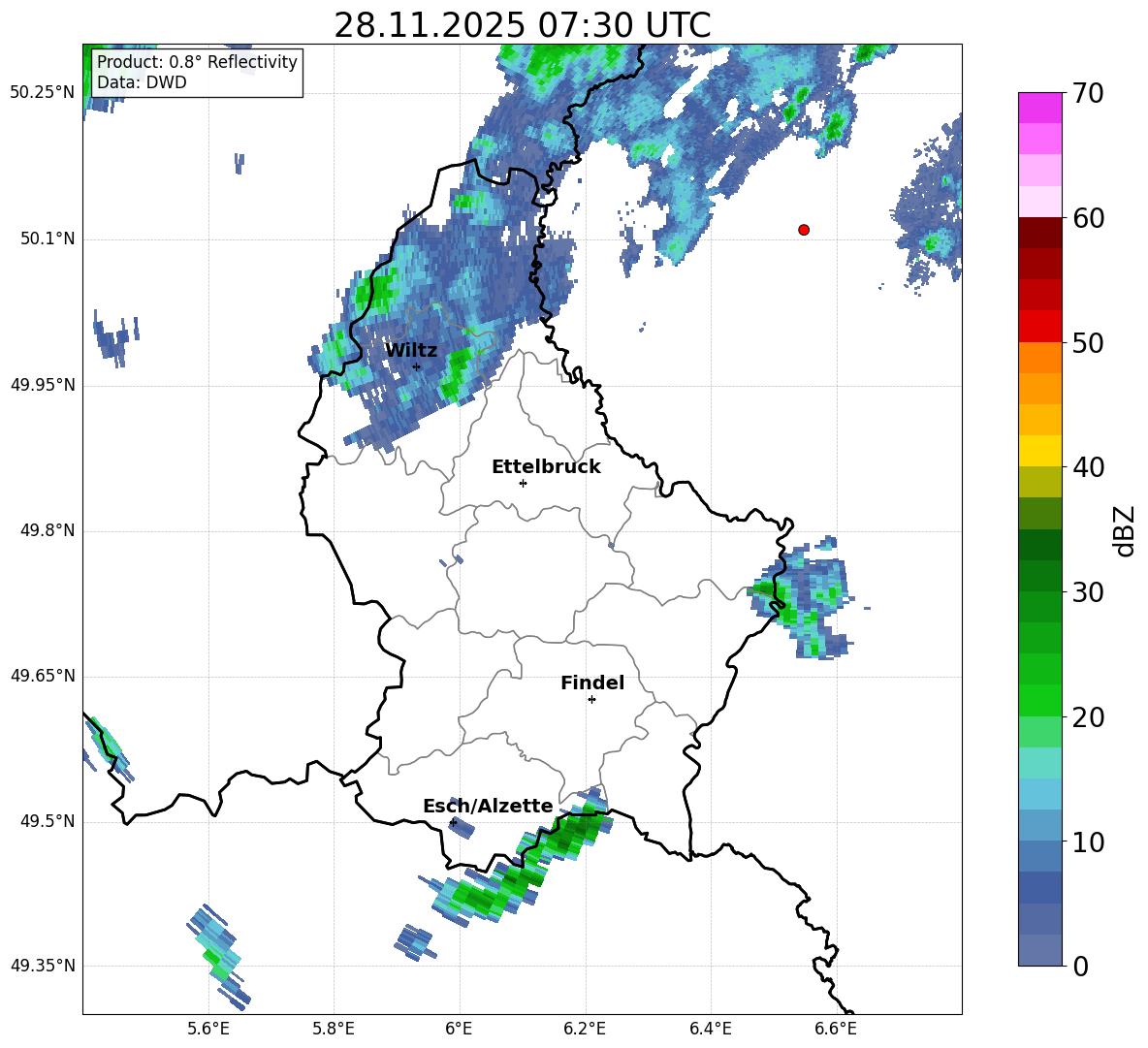Click the 6°E longitude label
Screen dimensions: 1148x1048
click(459, 1029)
